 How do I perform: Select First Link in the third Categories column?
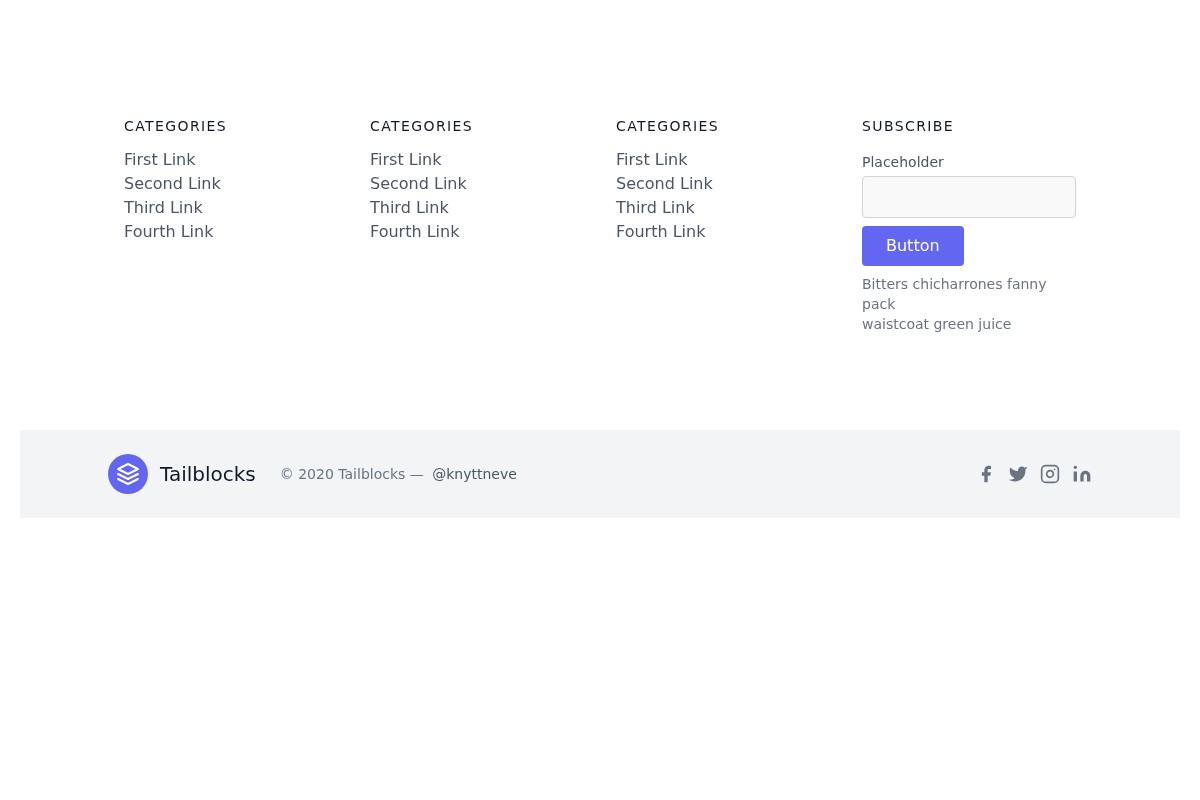(x=651, y=159)
